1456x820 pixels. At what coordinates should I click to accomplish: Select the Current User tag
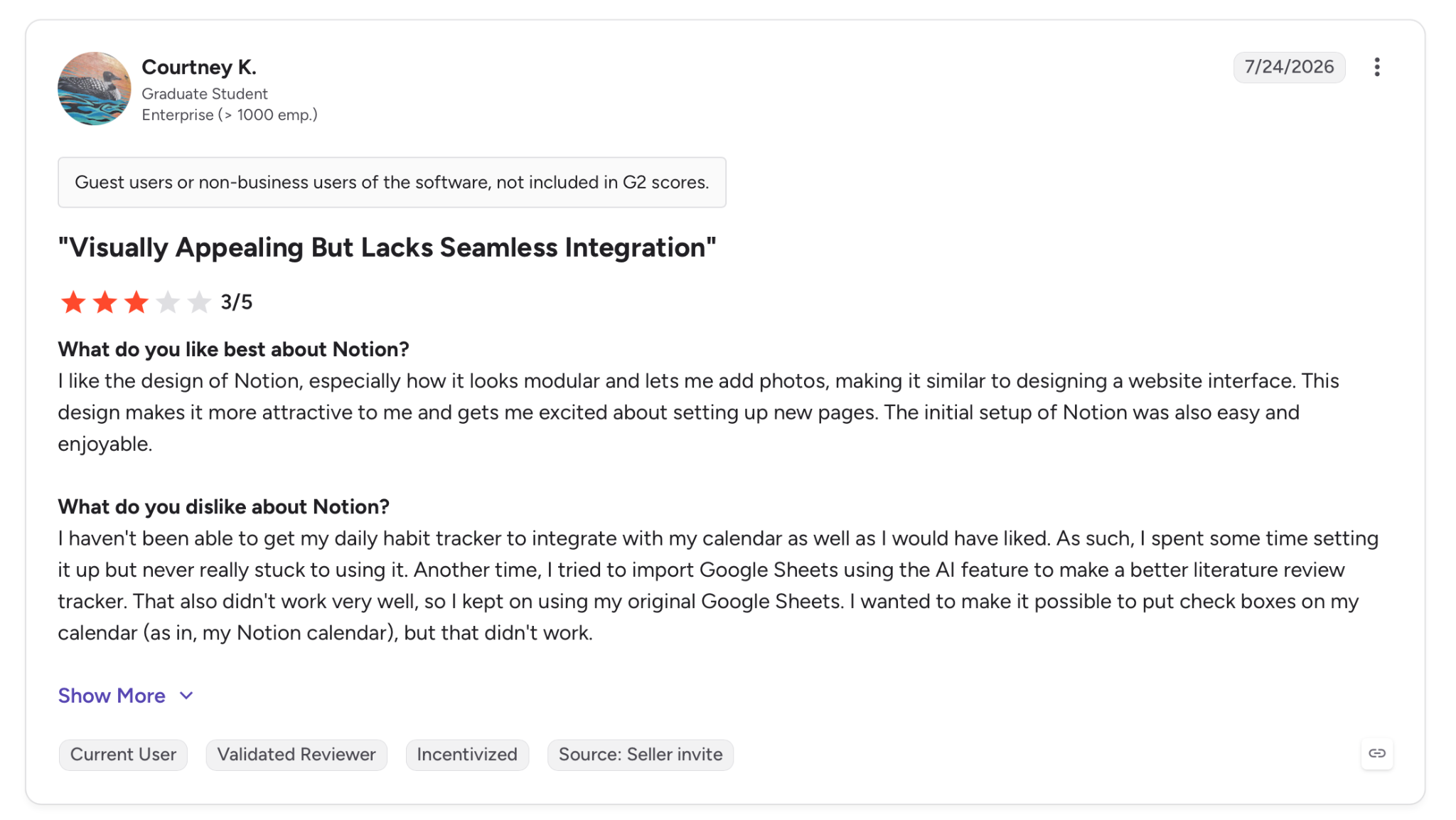(x=123, y=755)
